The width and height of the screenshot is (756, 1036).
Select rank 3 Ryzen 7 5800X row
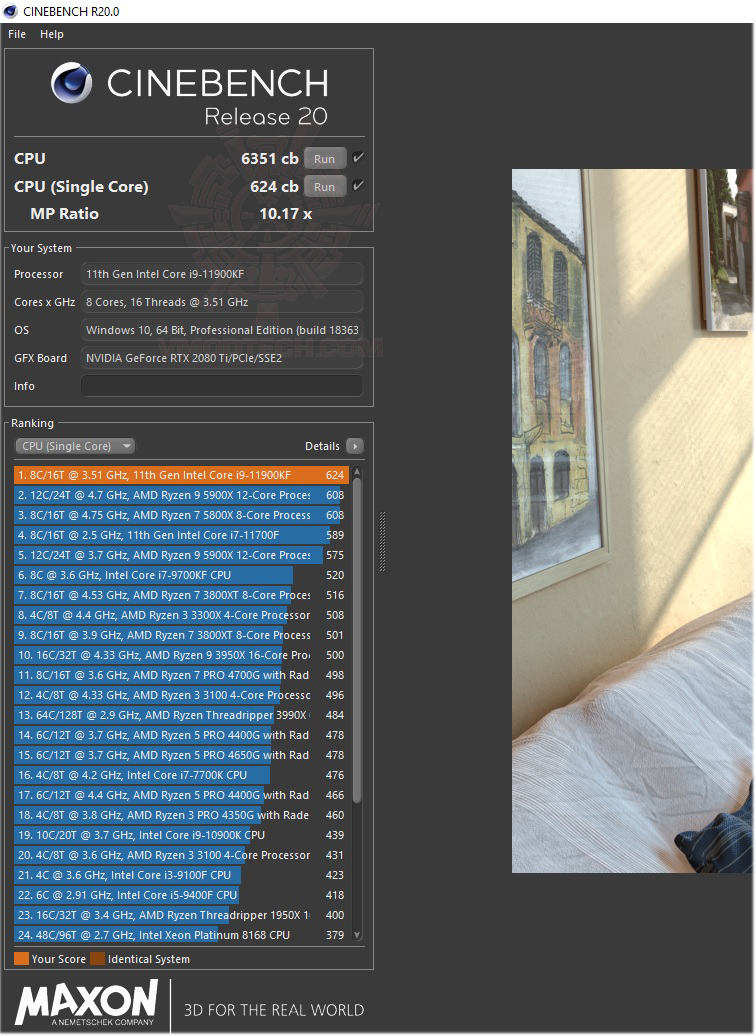[181, 515]
